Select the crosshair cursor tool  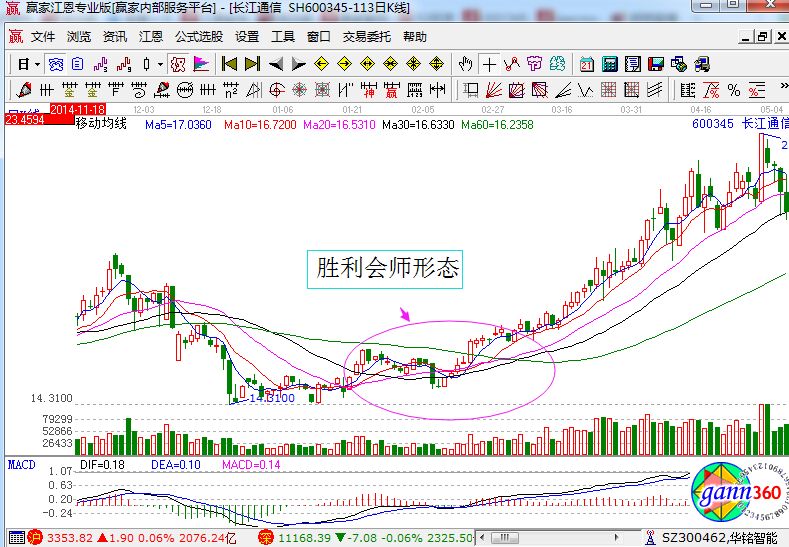tap(488, 64)
